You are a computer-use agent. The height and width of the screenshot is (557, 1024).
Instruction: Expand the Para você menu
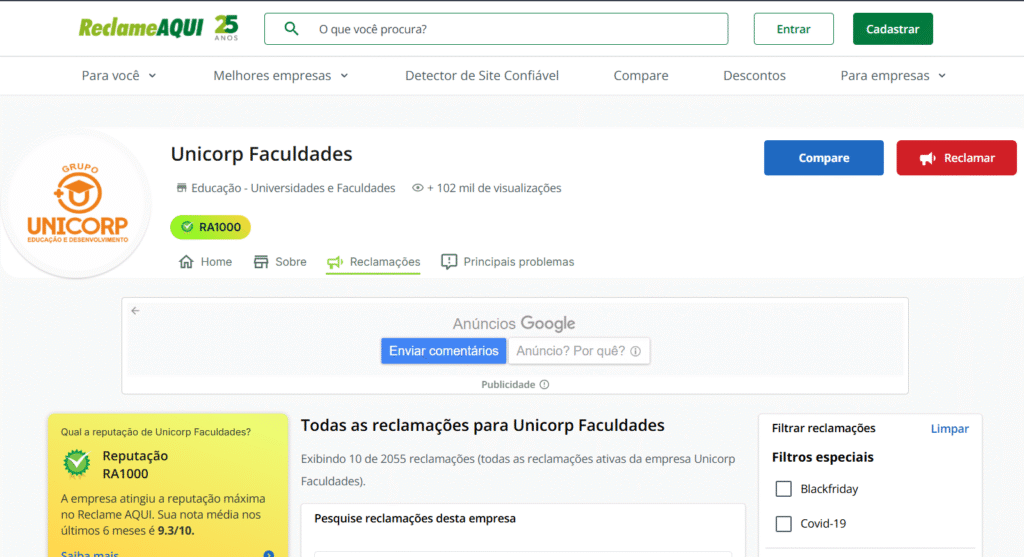119,76
